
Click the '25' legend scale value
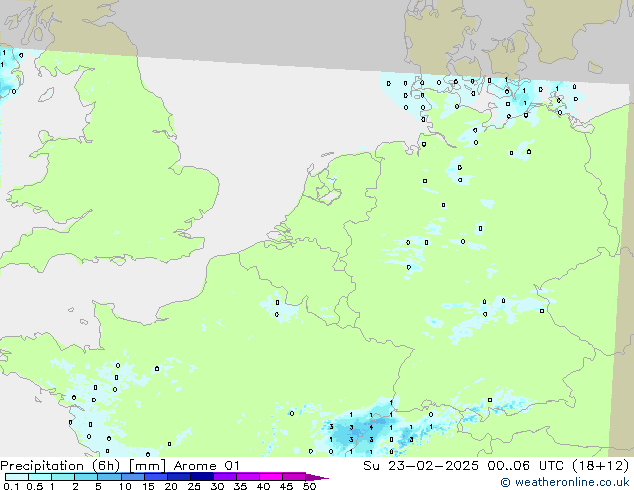194,486
